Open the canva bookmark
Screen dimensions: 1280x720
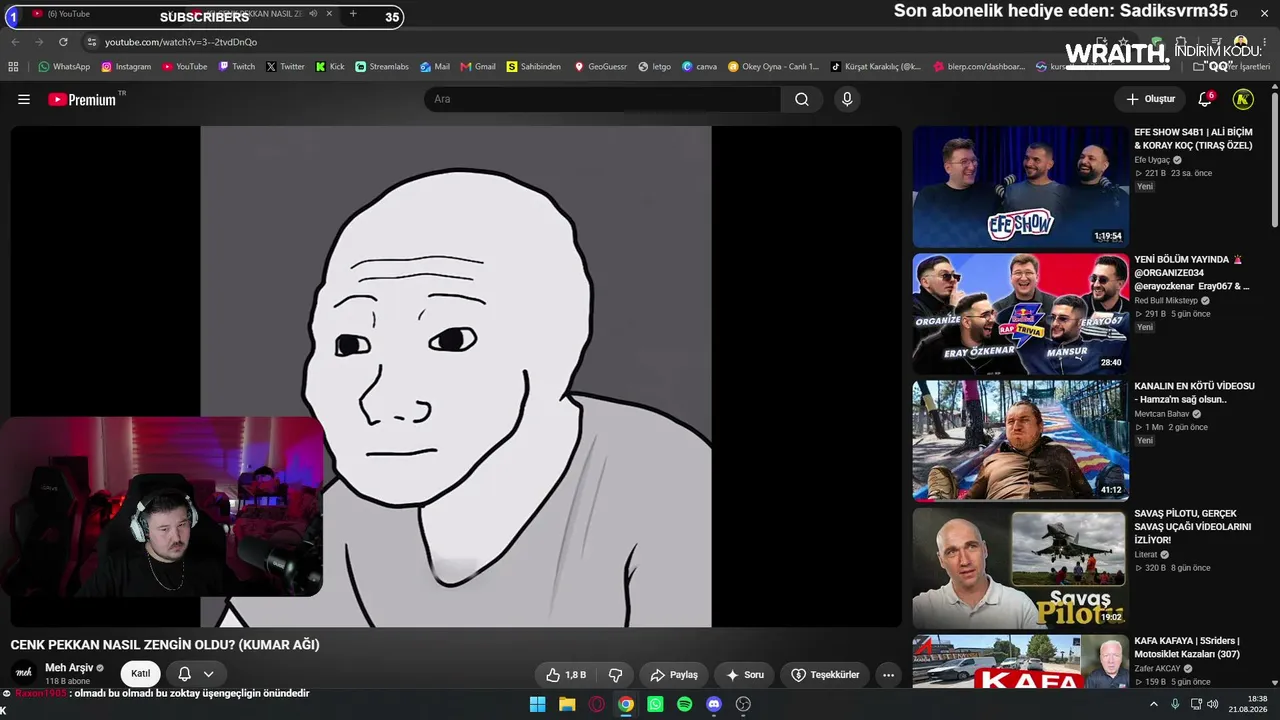coord(699,67)
